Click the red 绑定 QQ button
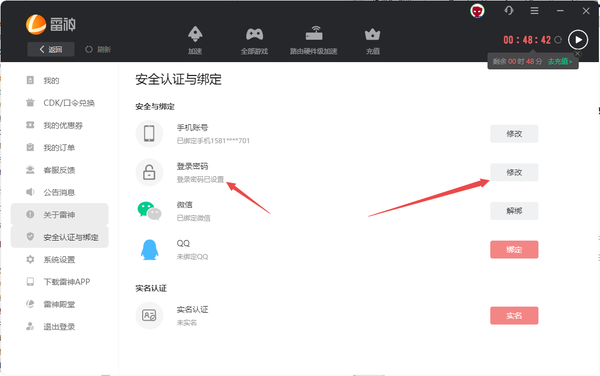This screenshot has width=600, height=376. click(514, 249)
